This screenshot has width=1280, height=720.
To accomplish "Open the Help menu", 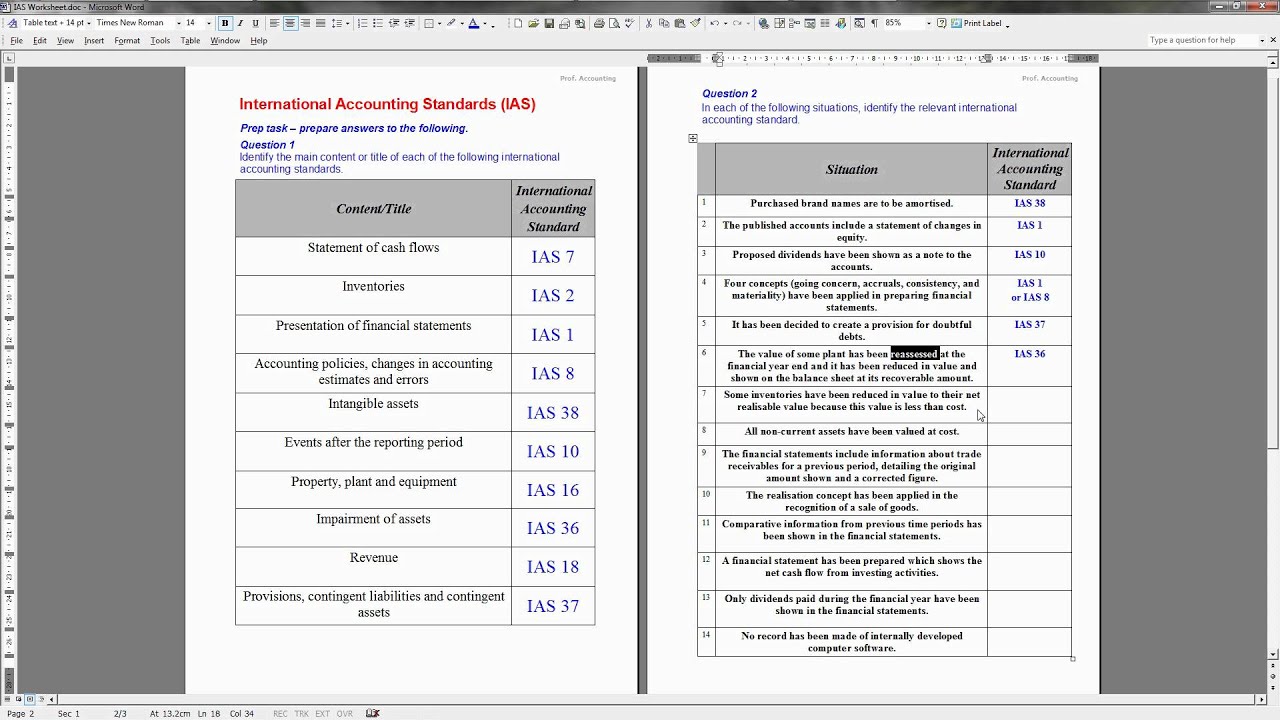I will (259, 41).
